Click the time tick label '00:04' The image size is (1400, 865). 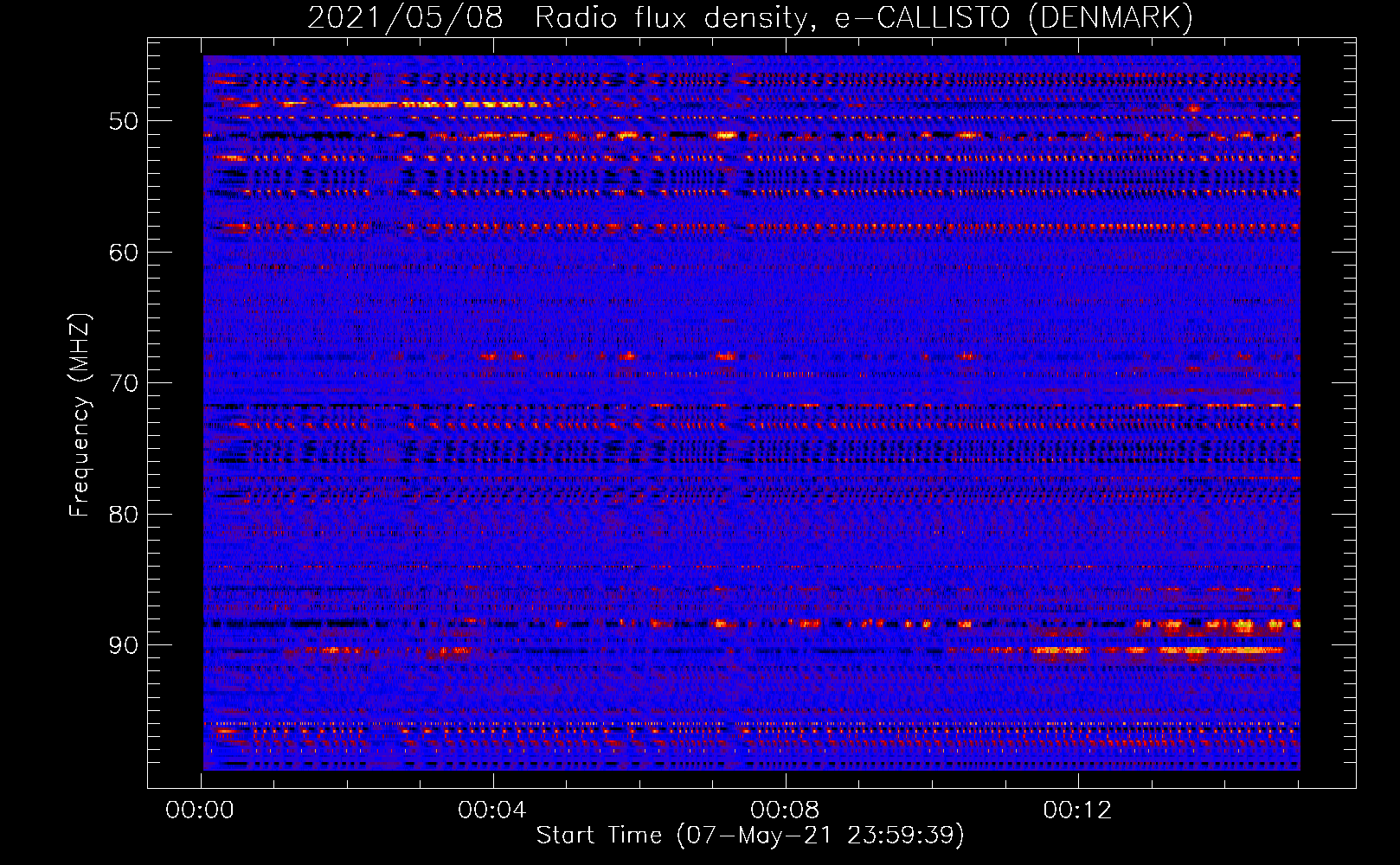[x=492, y=811]
